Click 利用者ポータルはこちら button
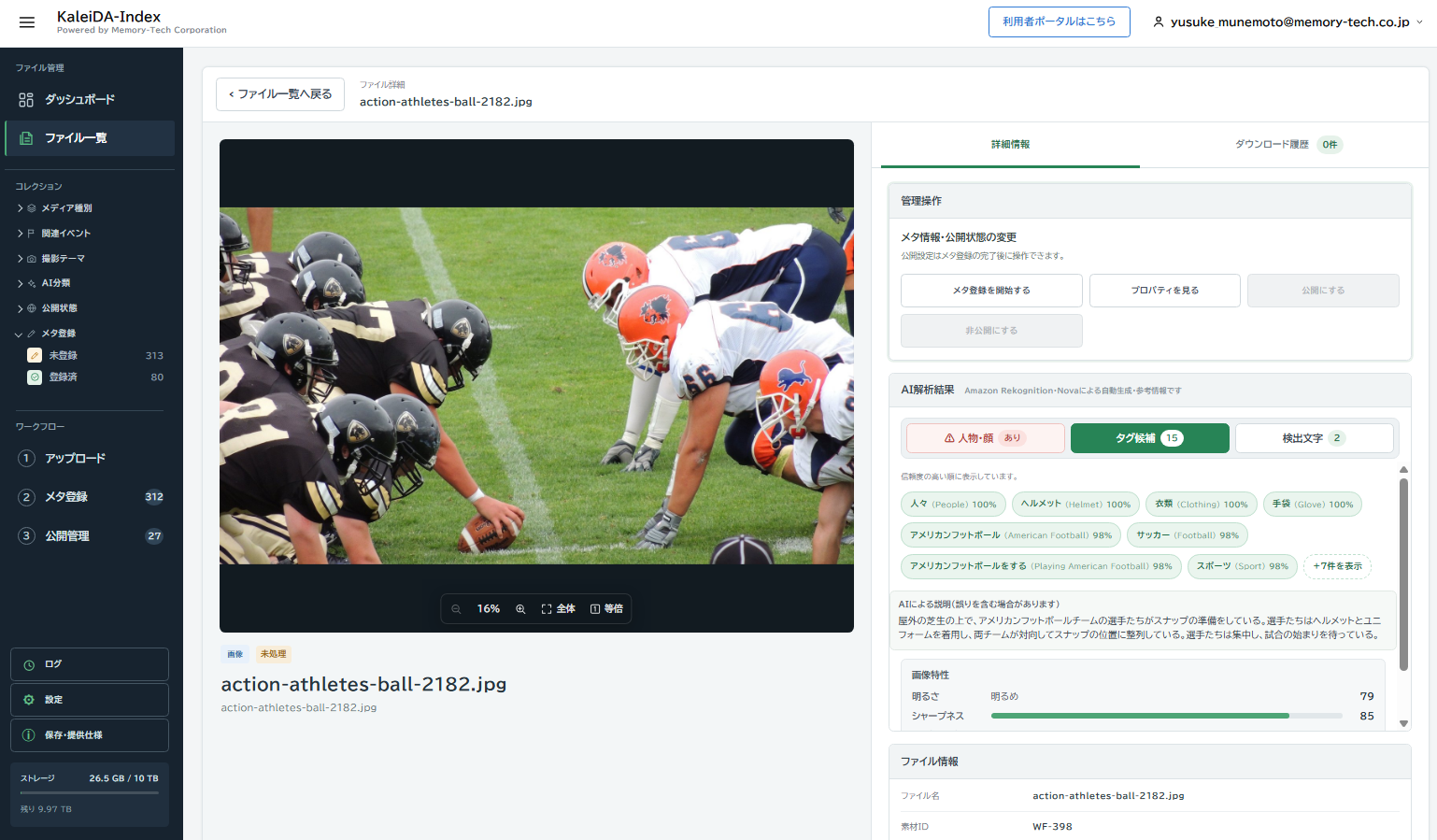Screen dimensions: 1437x840 (1060, 21)
